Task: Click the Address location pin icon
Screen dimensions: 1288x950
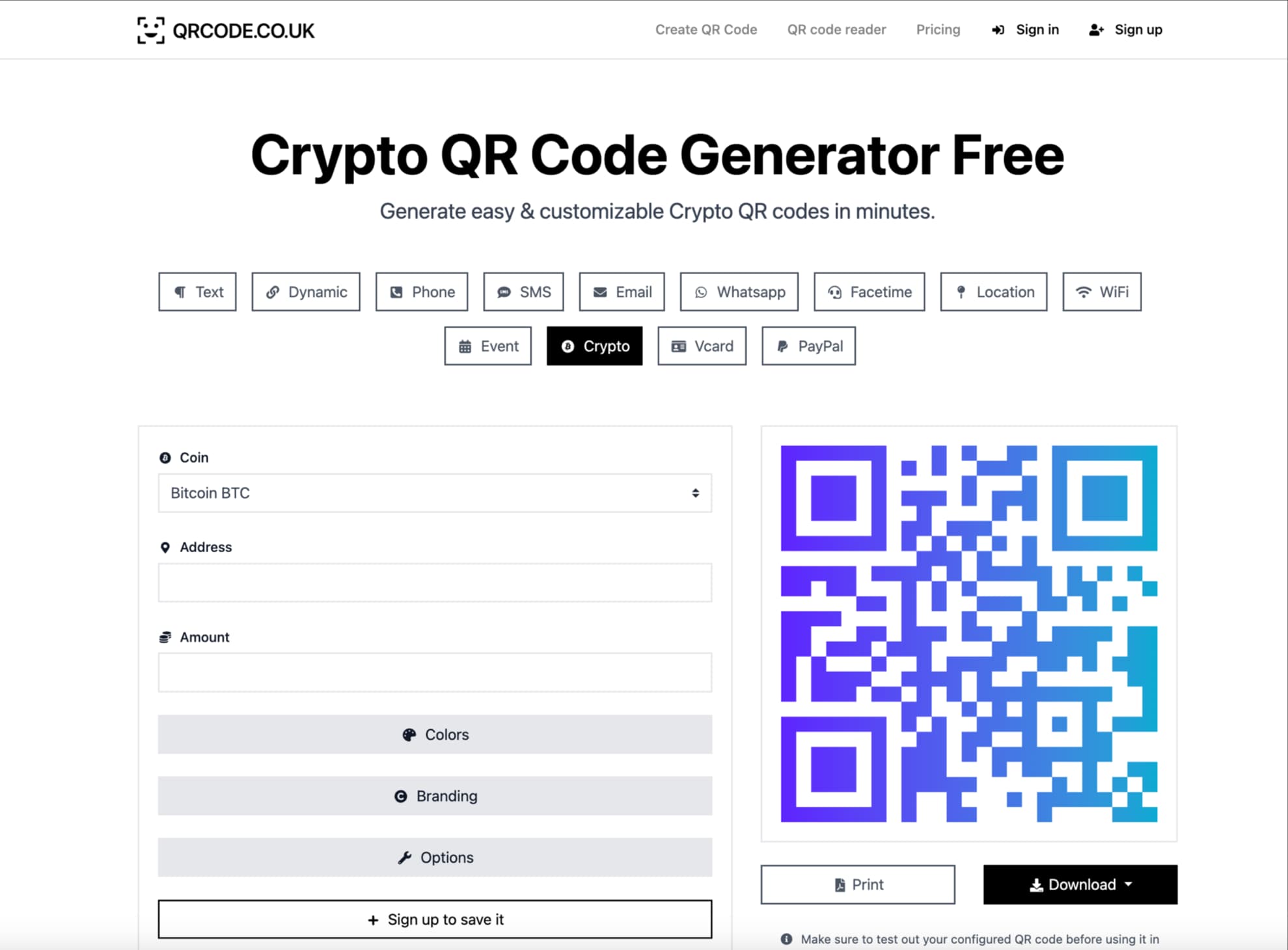Action: click(163, 547)
